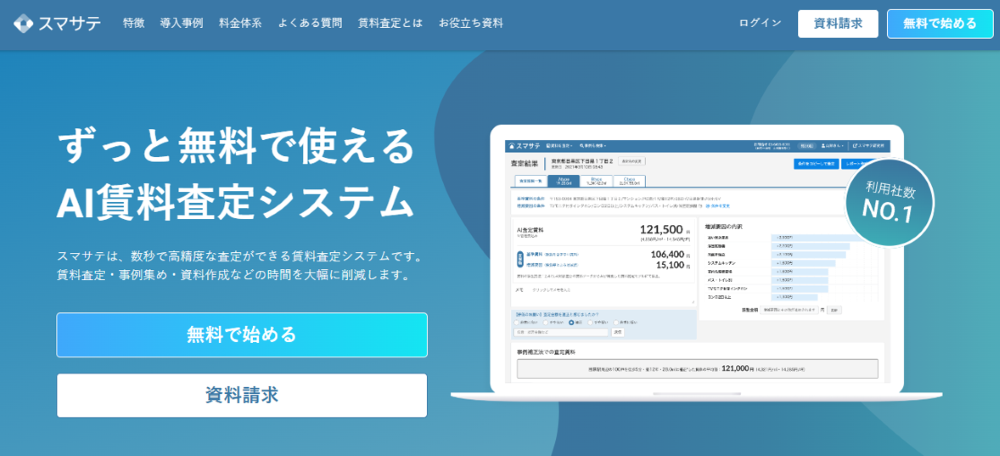The image size is (1000, 456).
Task: Click the line 賃料査定・事例集め・資料作成などの時間を大幅に削減します
Action: click(x=233, y=277)
